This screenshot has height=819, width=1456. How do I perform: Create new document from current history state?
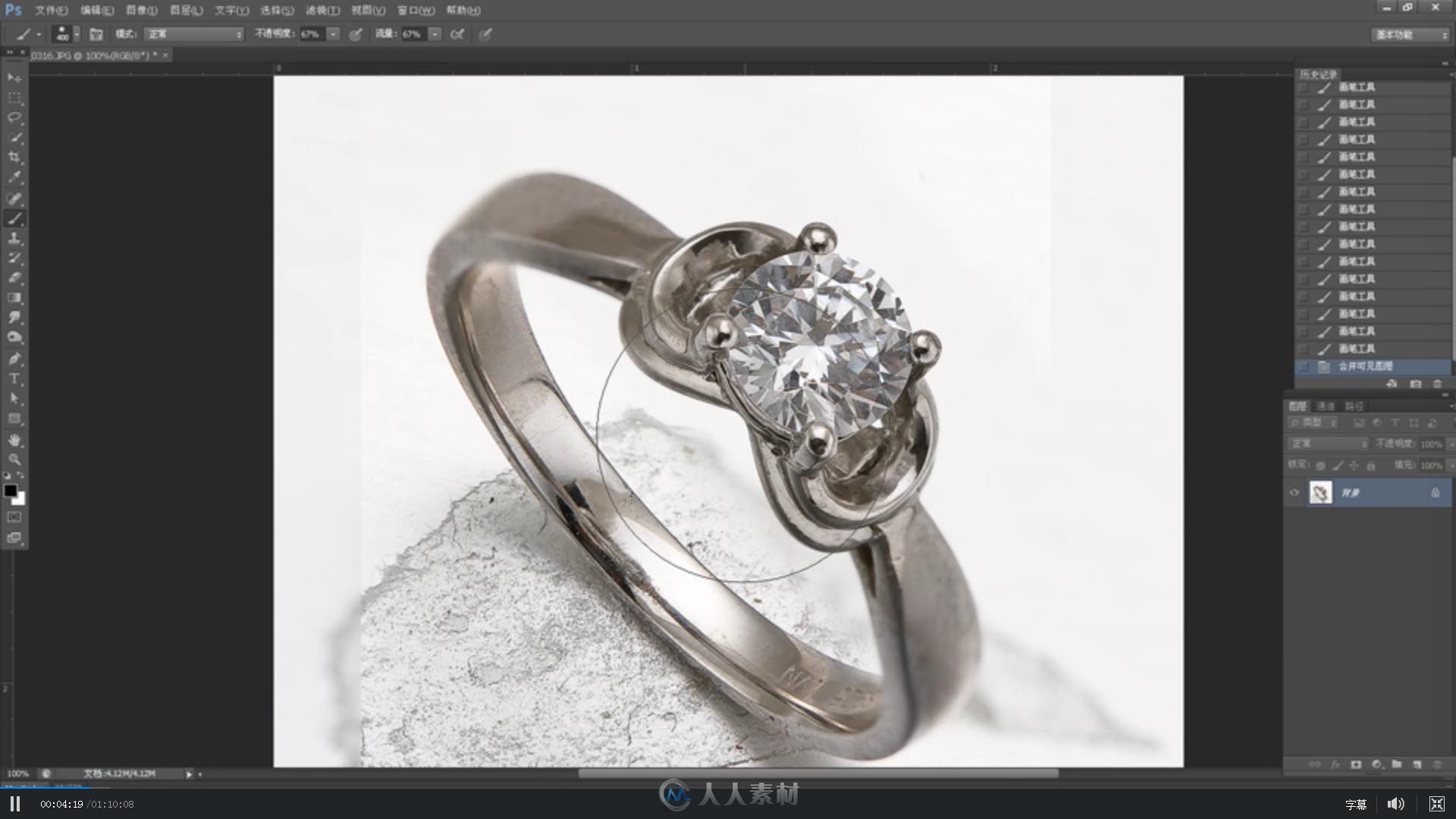(1392, 384)
